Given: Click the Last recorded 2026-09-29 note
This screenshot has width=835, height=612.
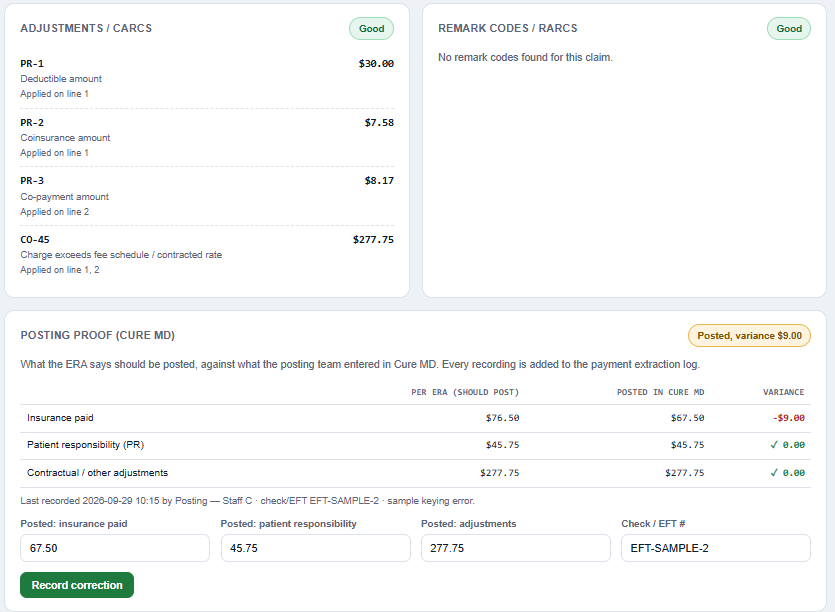Looking at the screenshot, I should point(247,501).
